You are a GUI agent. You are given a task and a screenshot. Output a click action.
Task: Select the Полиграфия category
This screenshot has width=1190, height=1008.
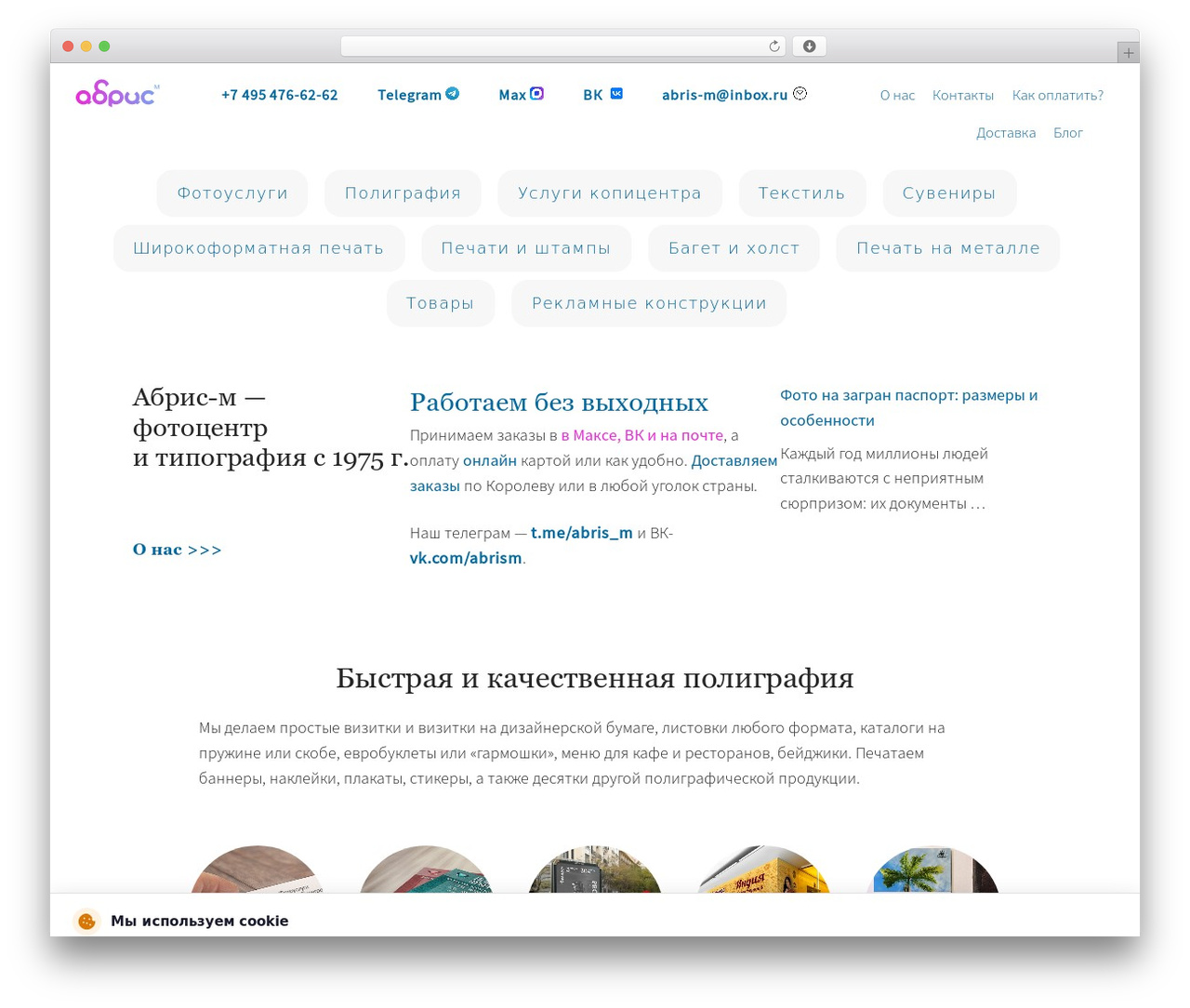click(x=403, y=193)
